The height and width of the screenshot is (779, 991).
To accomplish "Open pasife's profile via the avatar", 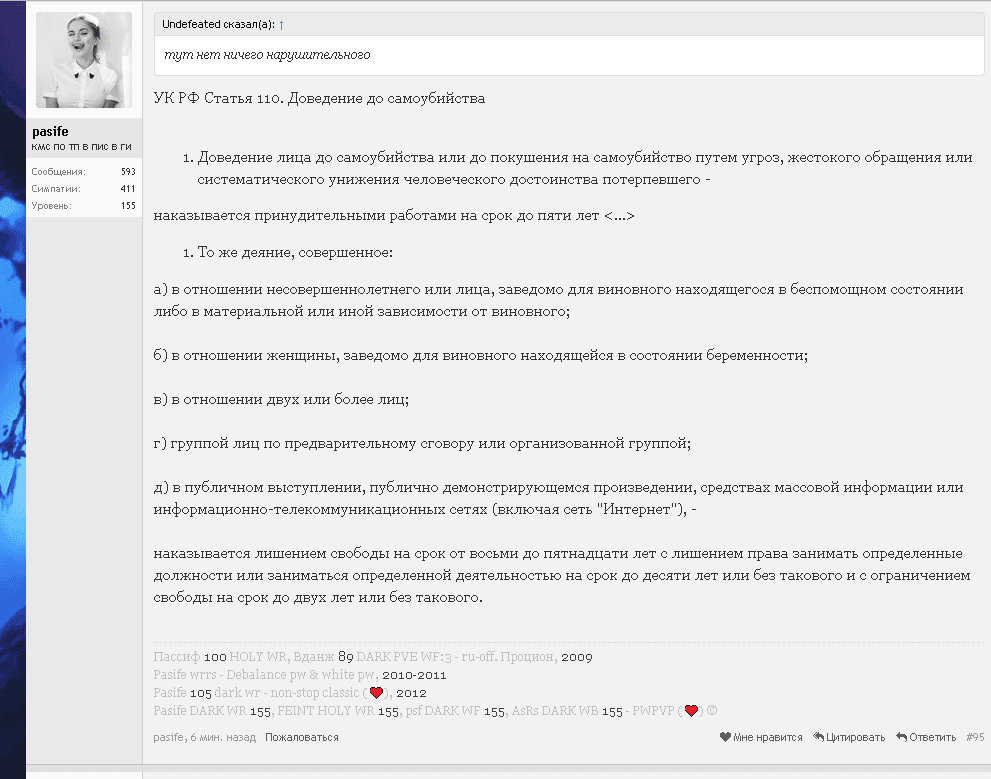I will [84, 57].
